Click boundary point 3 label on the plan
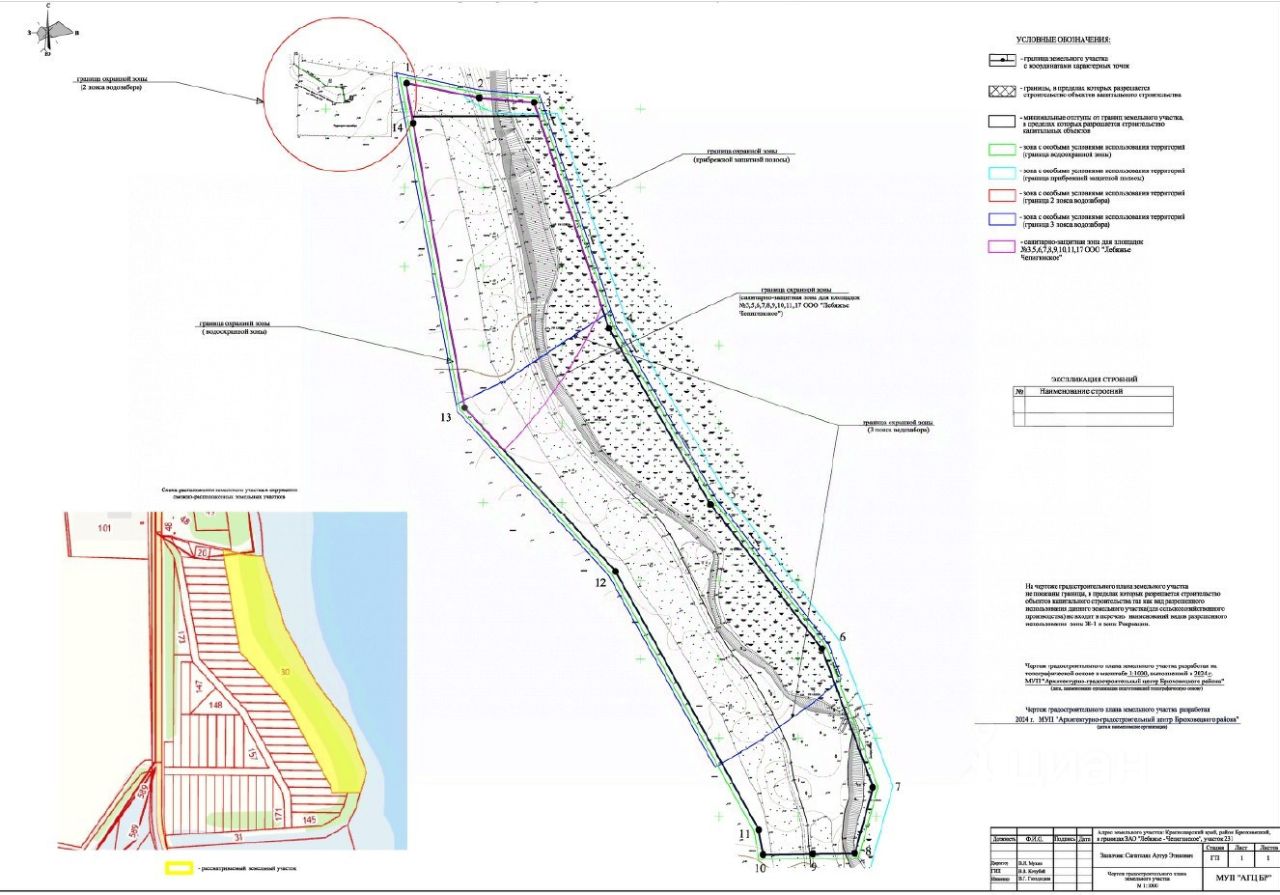1280x895 pixels. point(547,102)
